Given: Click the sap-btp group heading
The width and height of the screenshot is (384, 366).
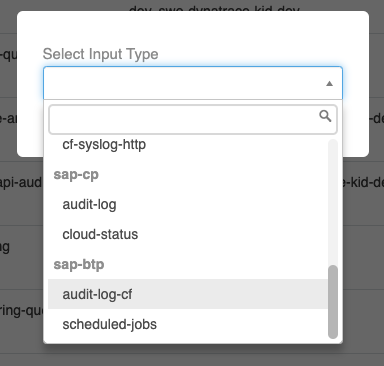Looking at the screenshot, I should (79, 265).
